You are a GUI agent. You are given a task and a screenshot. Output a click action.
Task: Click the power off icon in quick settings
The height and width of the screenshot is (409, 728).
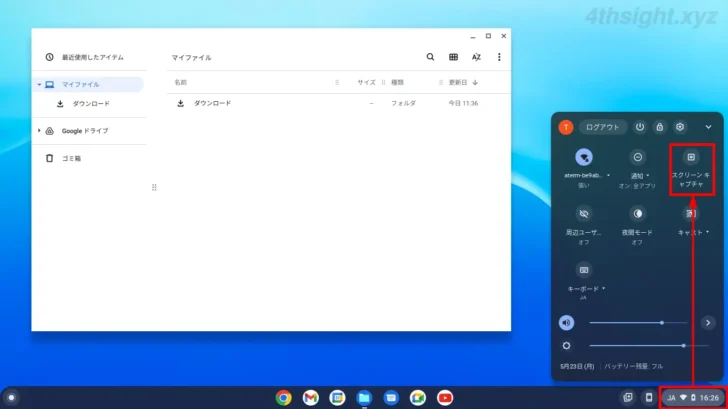click(x=640, y=127)
